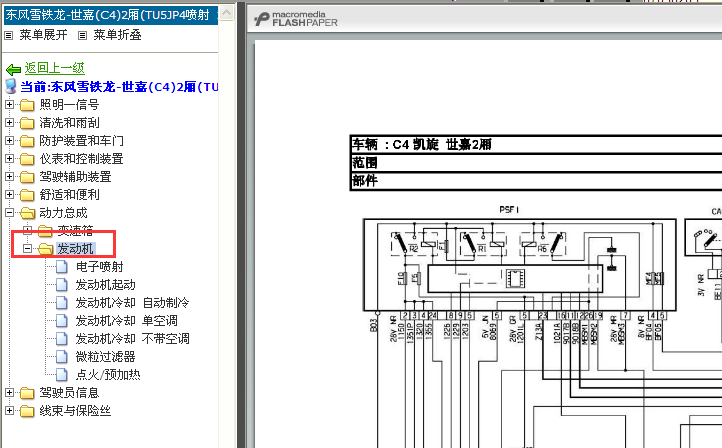Expand the 驾驶员信息 tree node
The width and height of the screenshot is (722, 448).
pyautogui.click(x=9, y=392)
